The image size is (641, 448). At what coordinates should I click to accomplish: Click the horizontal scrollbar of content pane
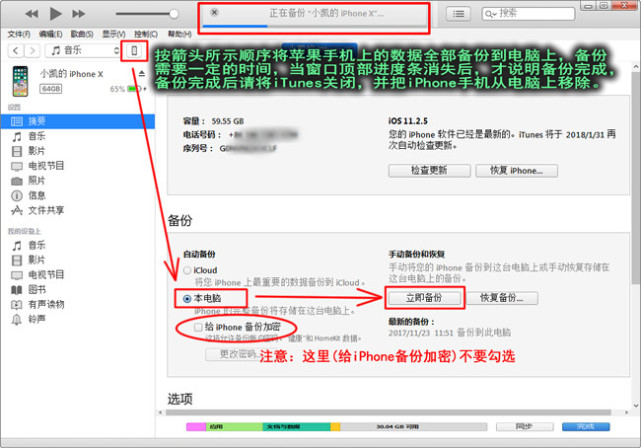(x=388, y=412)
